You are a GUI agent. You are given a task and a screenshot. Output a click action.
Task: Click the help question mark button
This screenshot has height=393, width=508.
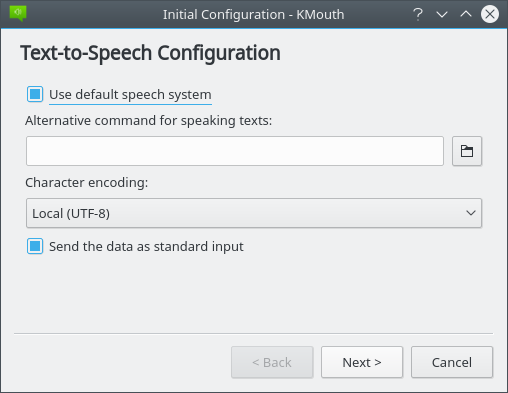coord(418,14)
